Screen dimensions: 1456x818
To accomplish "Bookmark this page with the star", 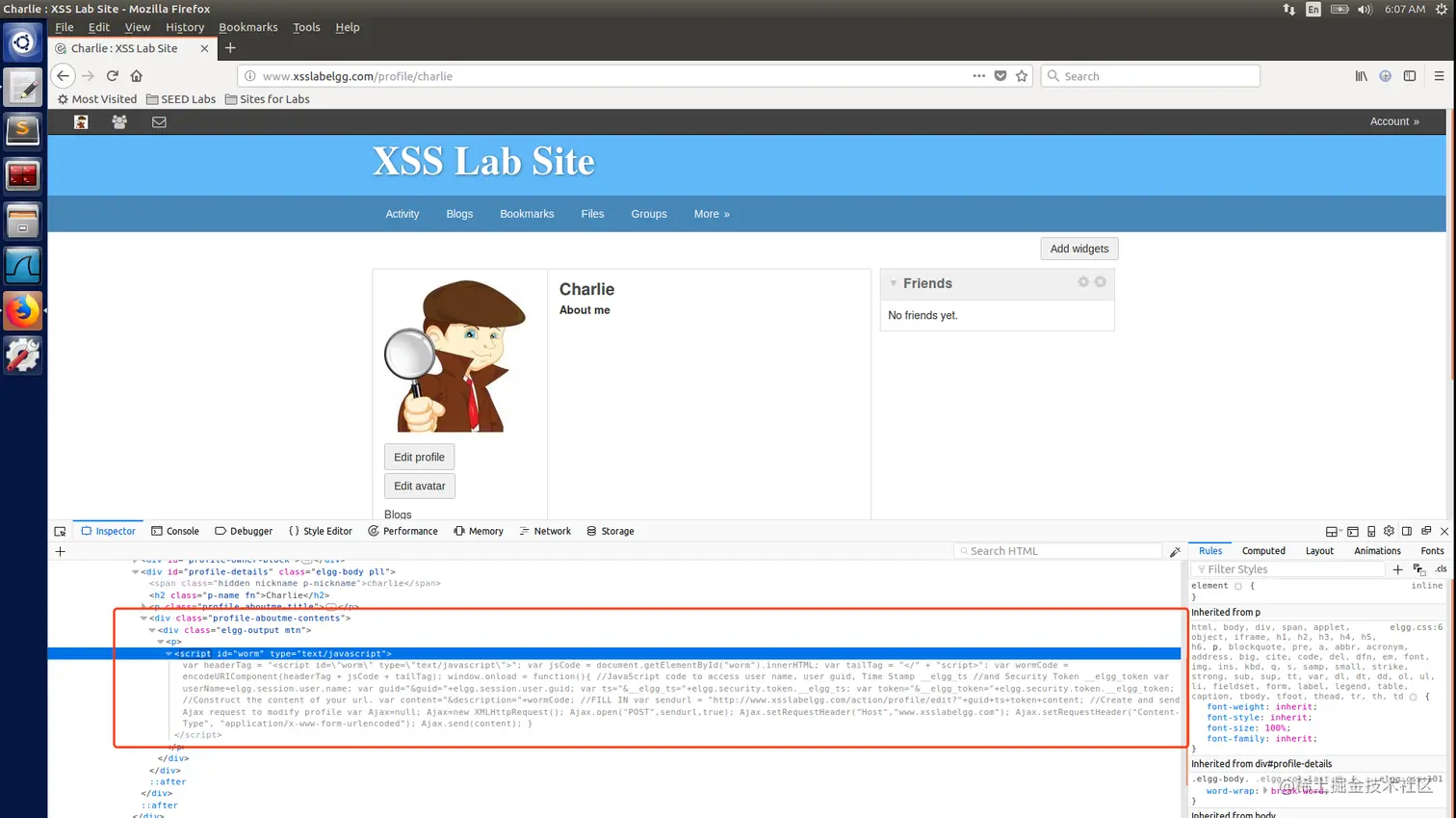I will point(1022,75).
